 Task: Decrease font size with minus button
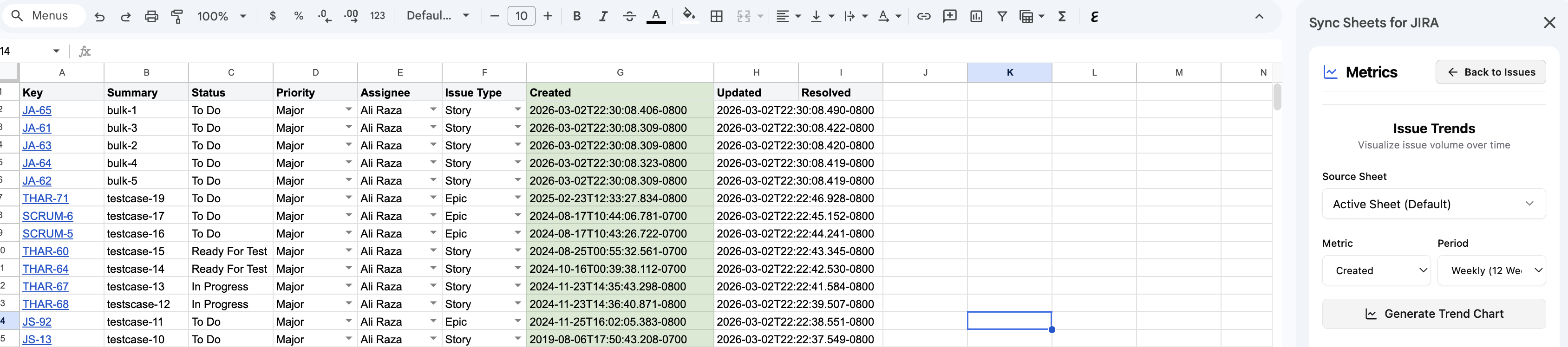click(x=494, y=16)
